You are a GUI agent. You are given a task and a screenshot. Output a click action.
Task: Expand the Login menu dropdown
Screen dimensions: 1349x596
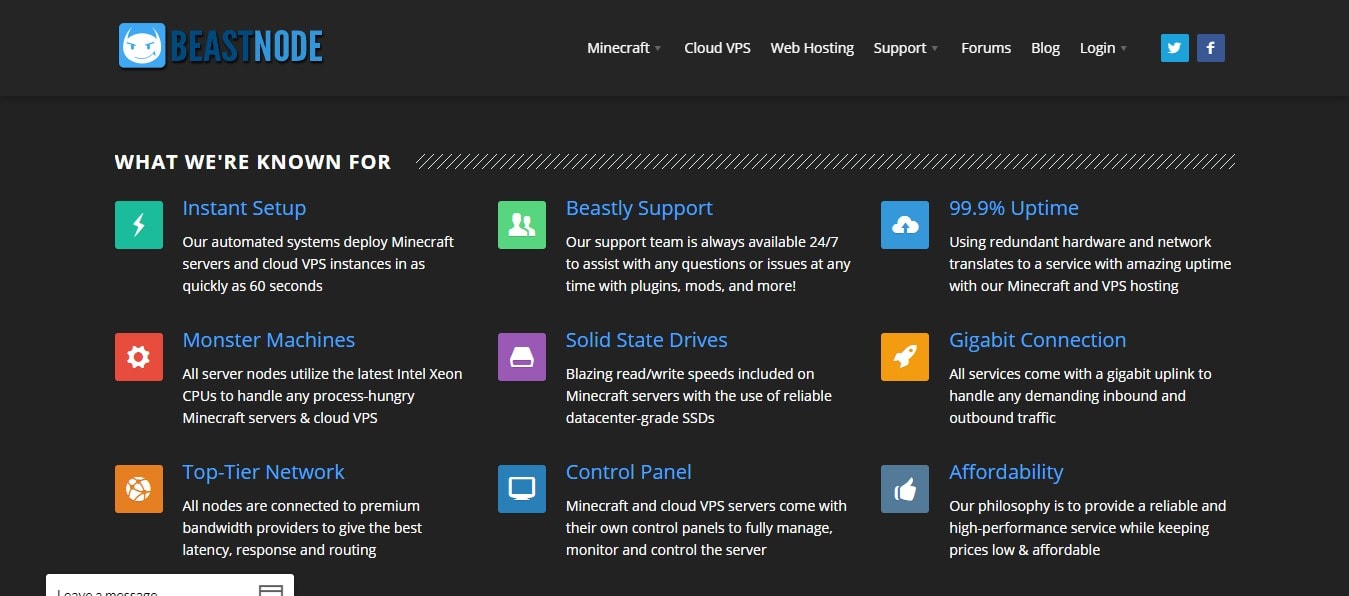click(x=1103, y=48)
